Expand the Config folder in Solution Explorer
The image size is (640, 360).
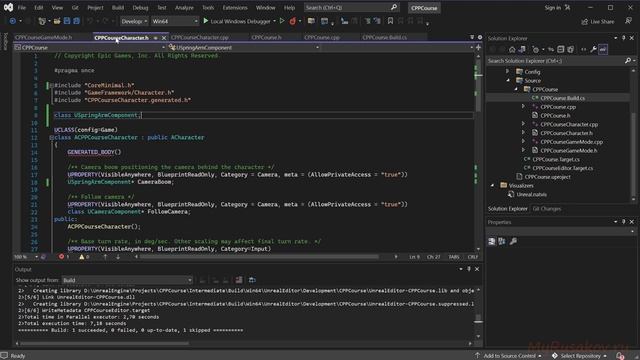(508, 71)
